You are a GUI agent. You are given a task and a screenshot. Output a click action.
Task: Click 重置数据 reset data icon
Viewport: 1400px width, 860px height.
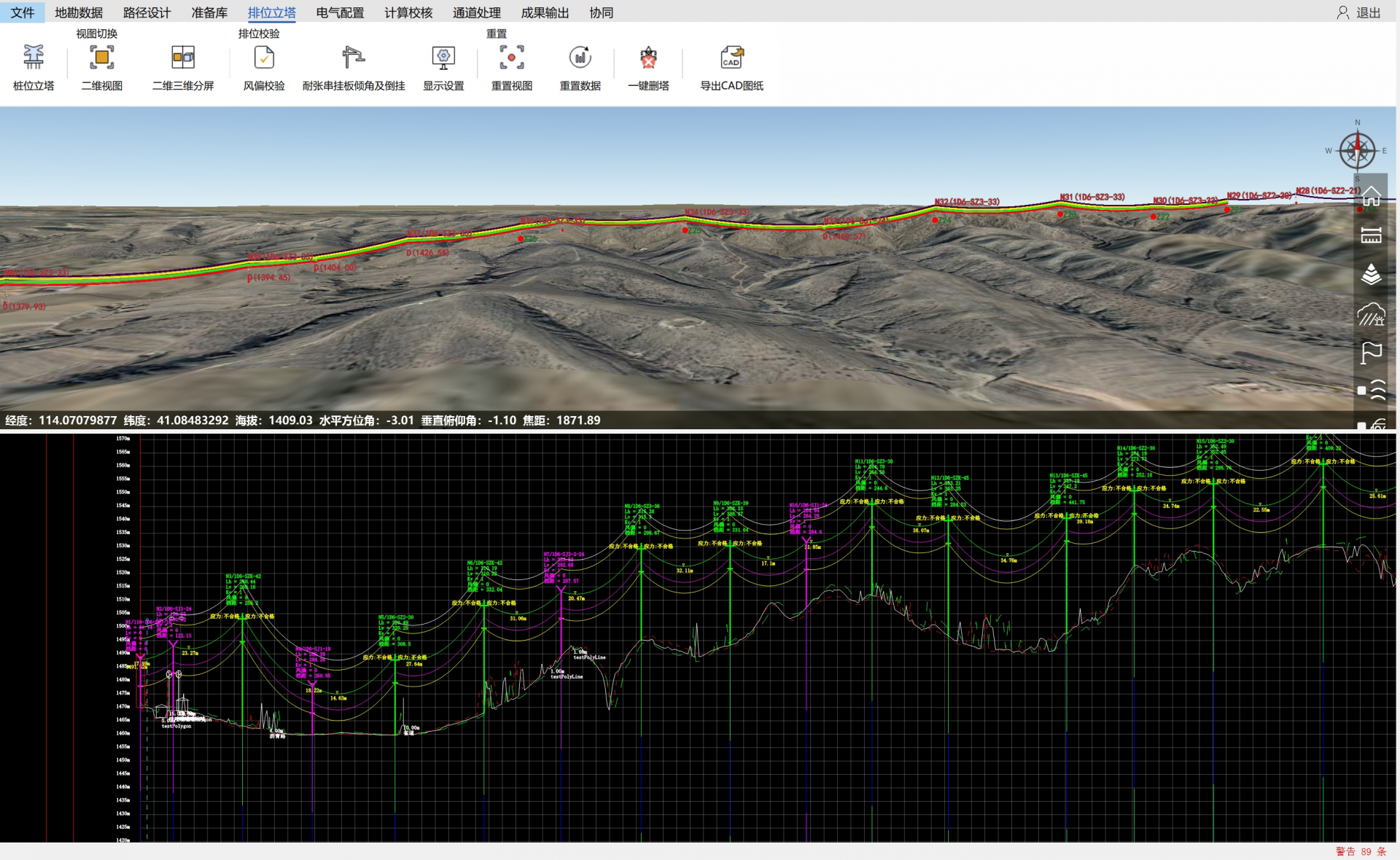pos(580,58)
